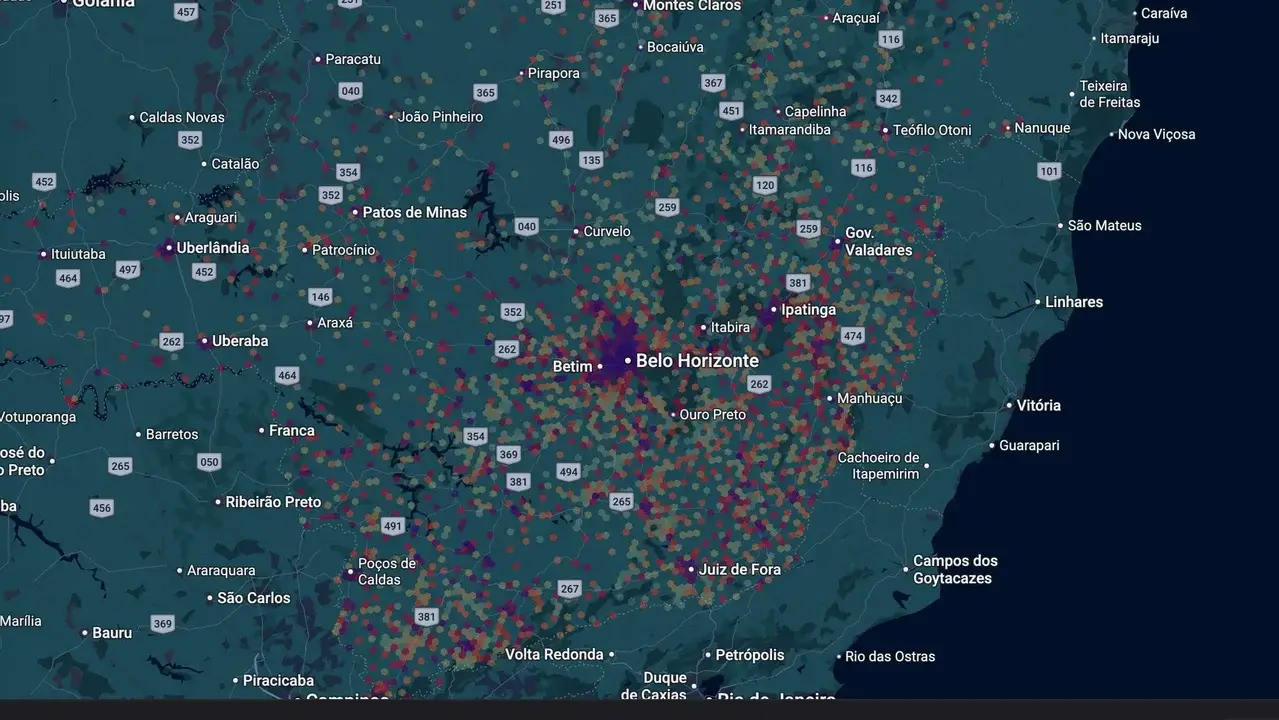Select the Teixeira de Freitas label
This screenshot has width=1279, height=720.
(x=1109, y=94)
